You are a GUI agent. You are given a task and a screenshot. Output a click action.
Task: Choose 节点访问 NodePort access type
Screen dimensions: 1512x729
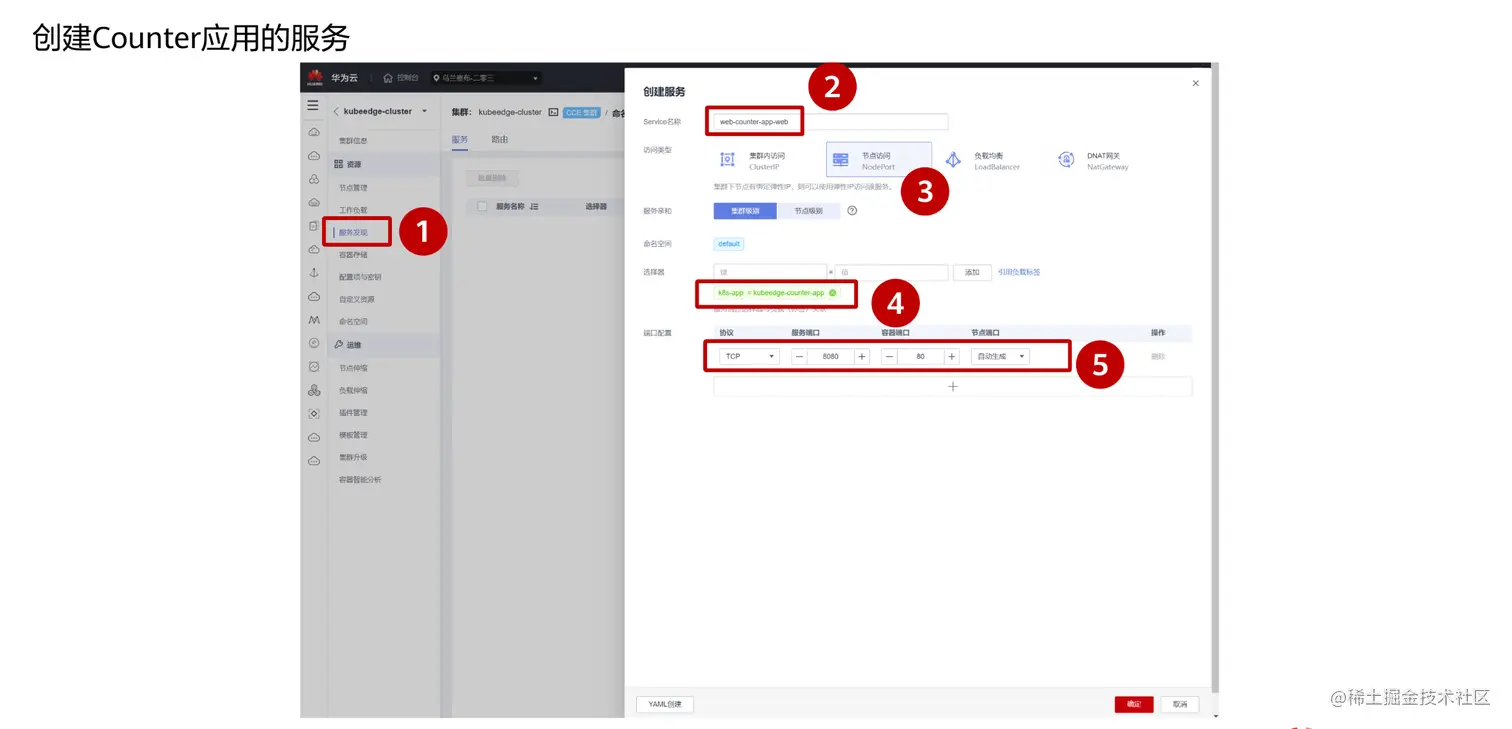879,160
